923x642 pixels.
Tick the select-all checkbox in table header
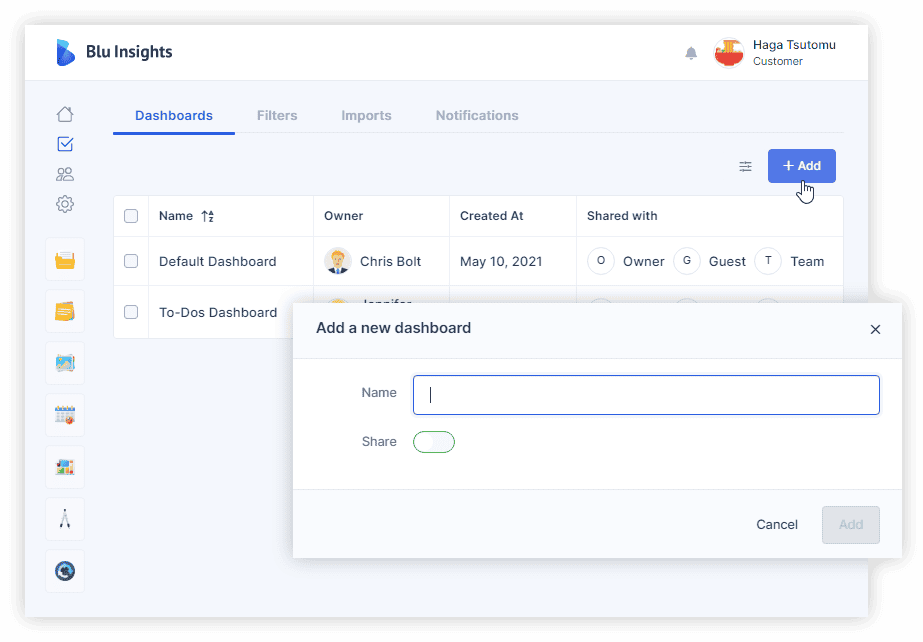pos(131,216)
